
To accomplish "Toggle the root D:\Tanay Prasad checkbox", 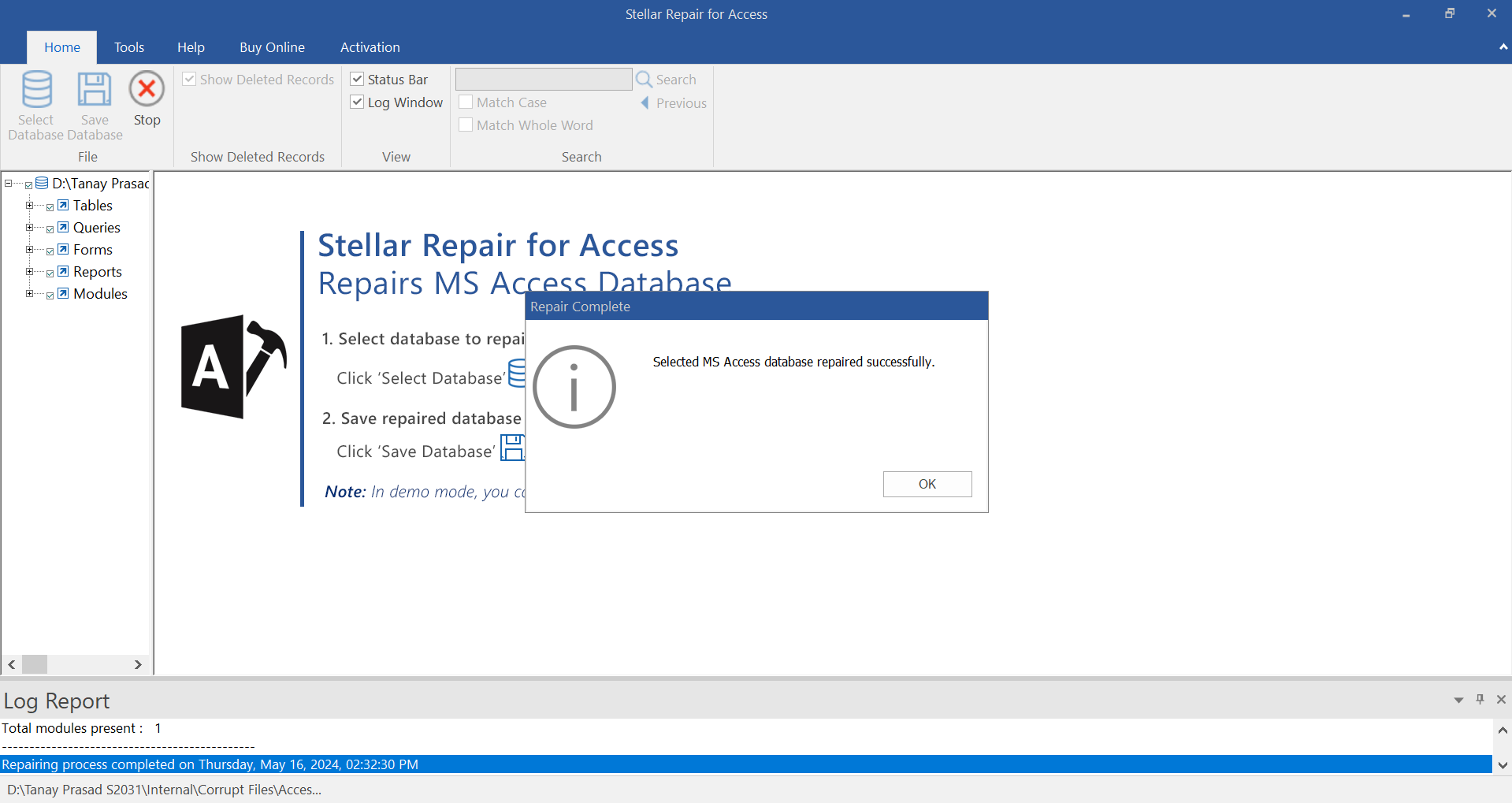I will 29,185.
